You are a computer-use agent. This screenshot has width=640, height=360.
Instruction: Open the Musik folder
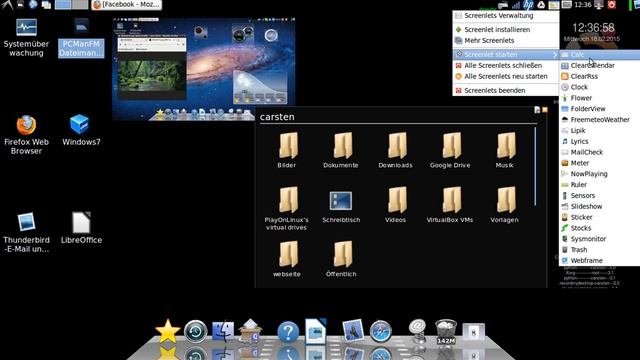coord(505,150)
